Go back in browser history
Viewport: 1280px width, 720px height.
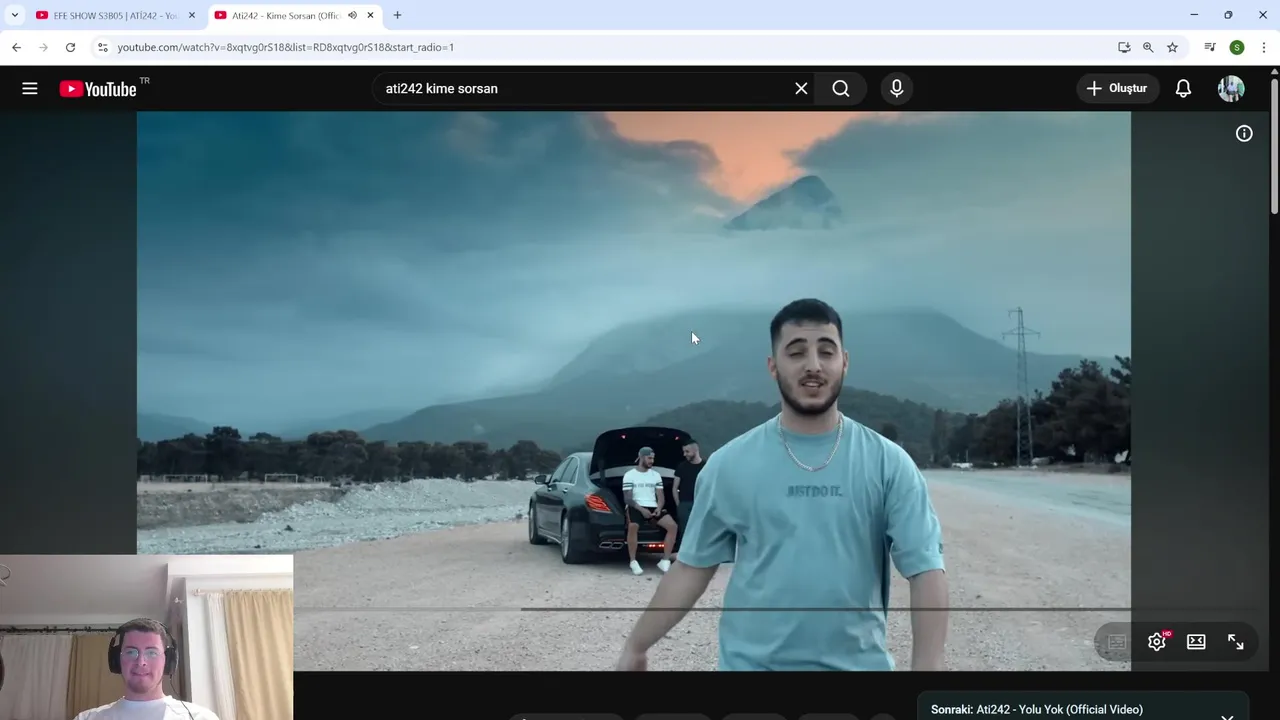click(x=16, y=47)
